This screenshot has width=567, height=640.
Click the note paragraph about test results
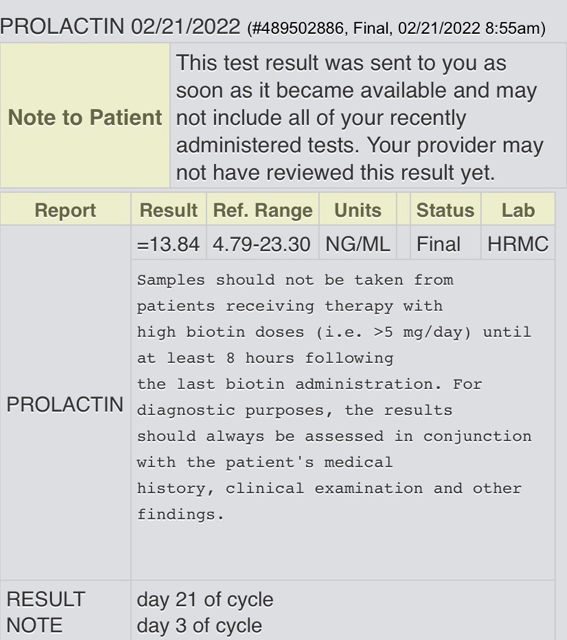click(x=360, y=118)
